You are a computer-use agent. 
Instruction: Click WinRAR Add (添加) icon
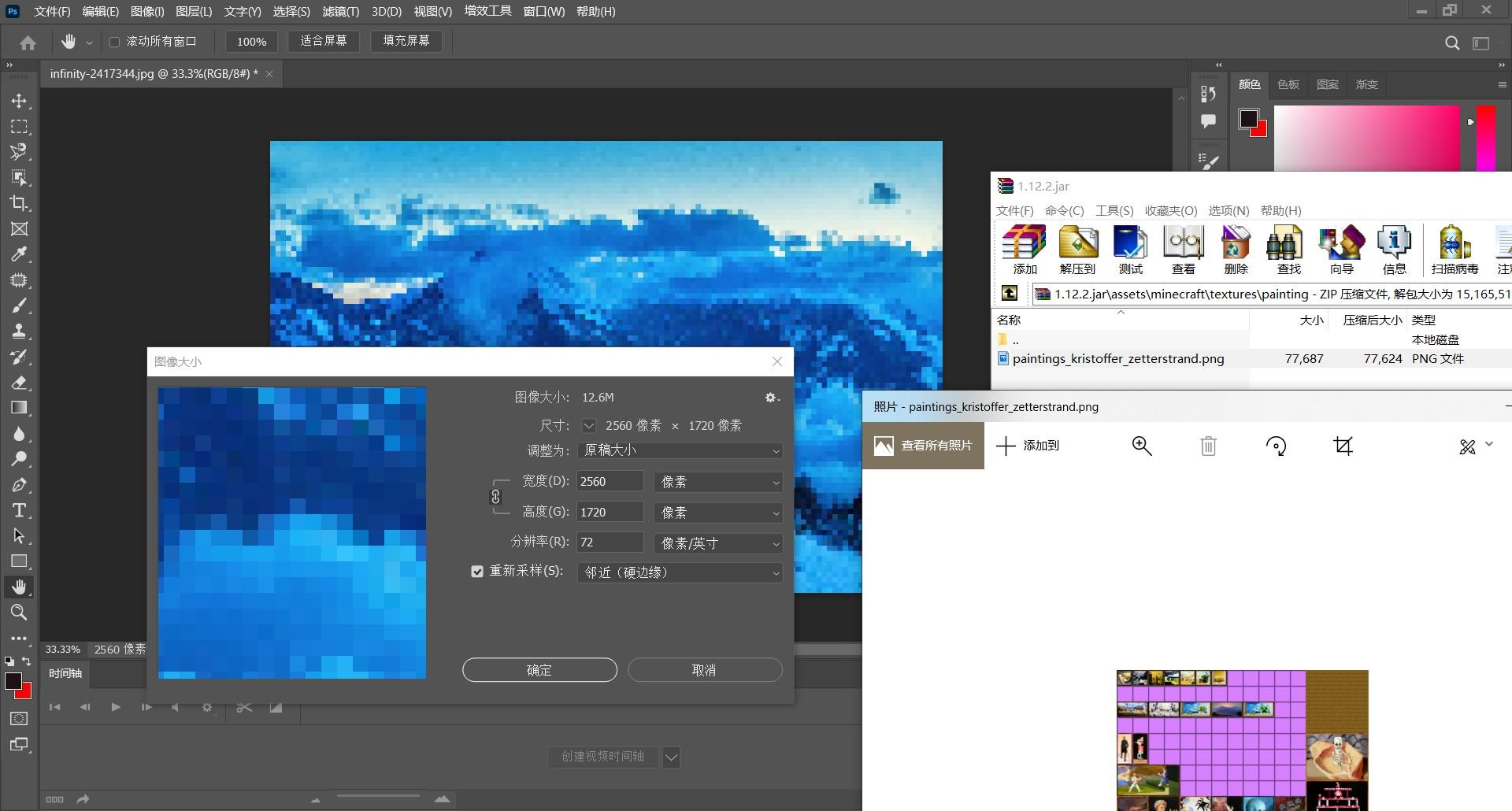tap(1025, 250)
